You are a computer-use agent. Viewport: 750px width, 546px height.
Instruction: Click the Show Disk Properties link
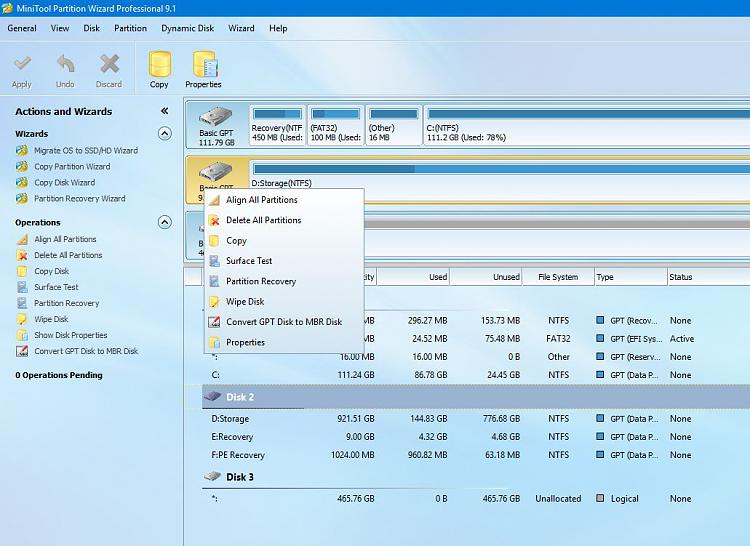[71, 335]
